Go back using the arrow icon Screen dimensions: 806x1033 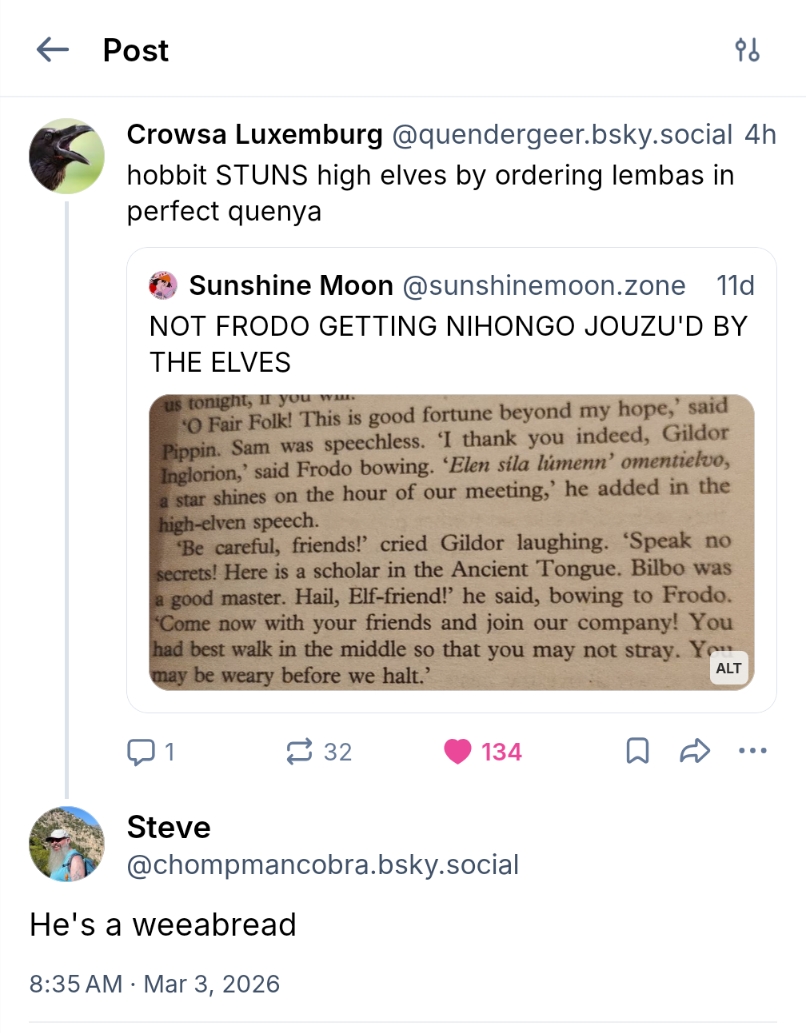coord(52,50)
